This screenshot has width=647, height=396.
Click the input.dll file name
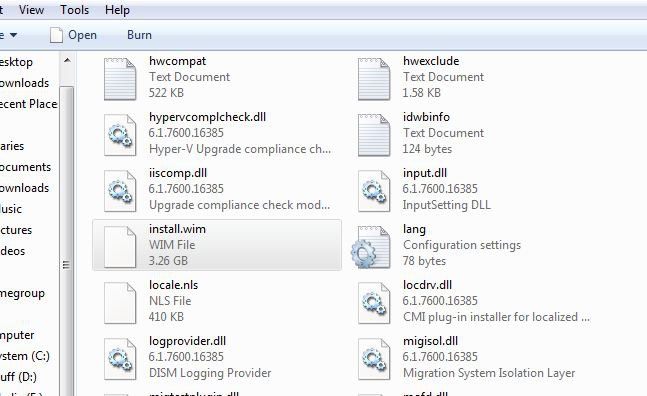pyautogui.click(x=425, y=173)
